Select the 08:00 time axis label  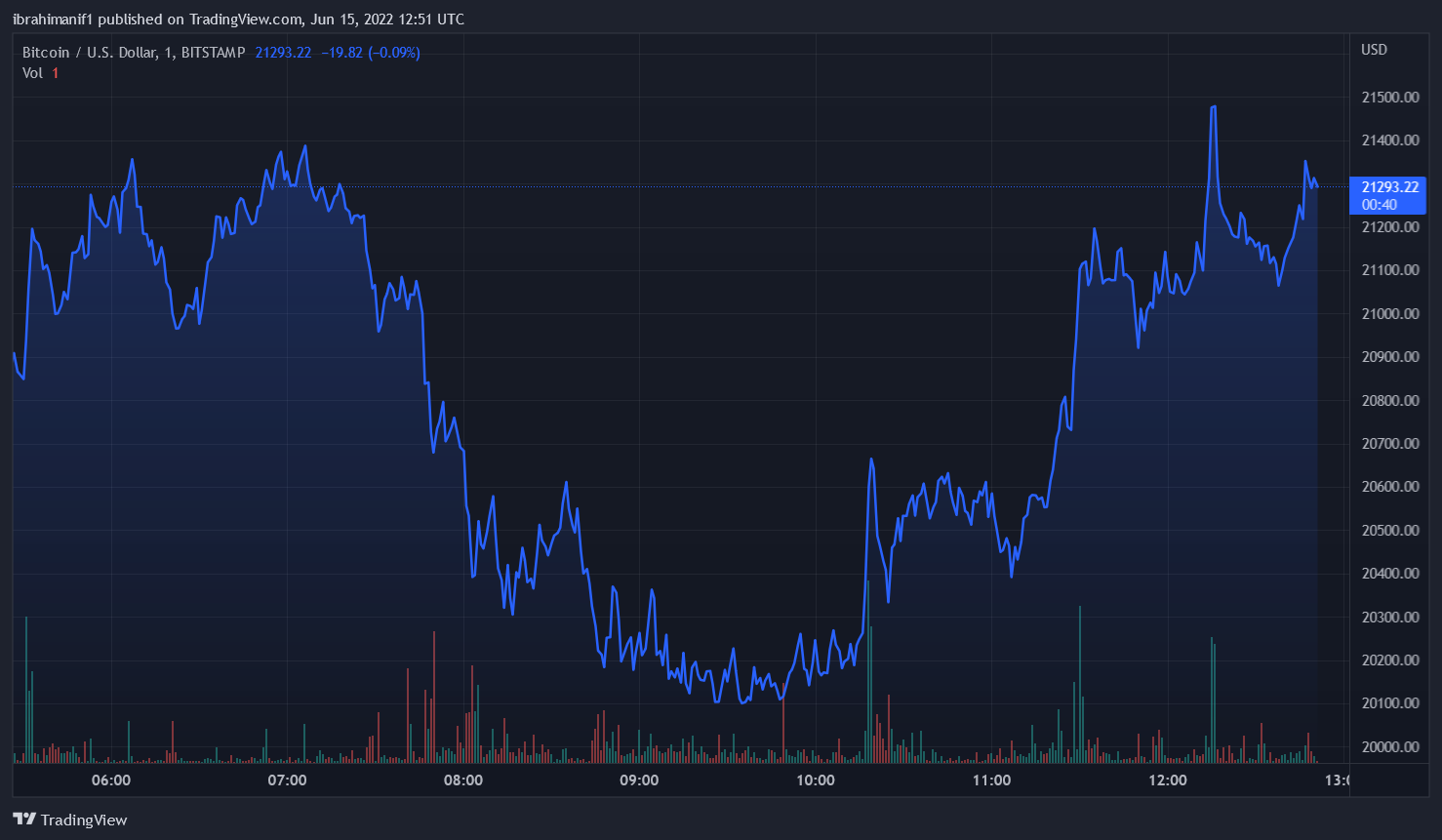[463, 780]
